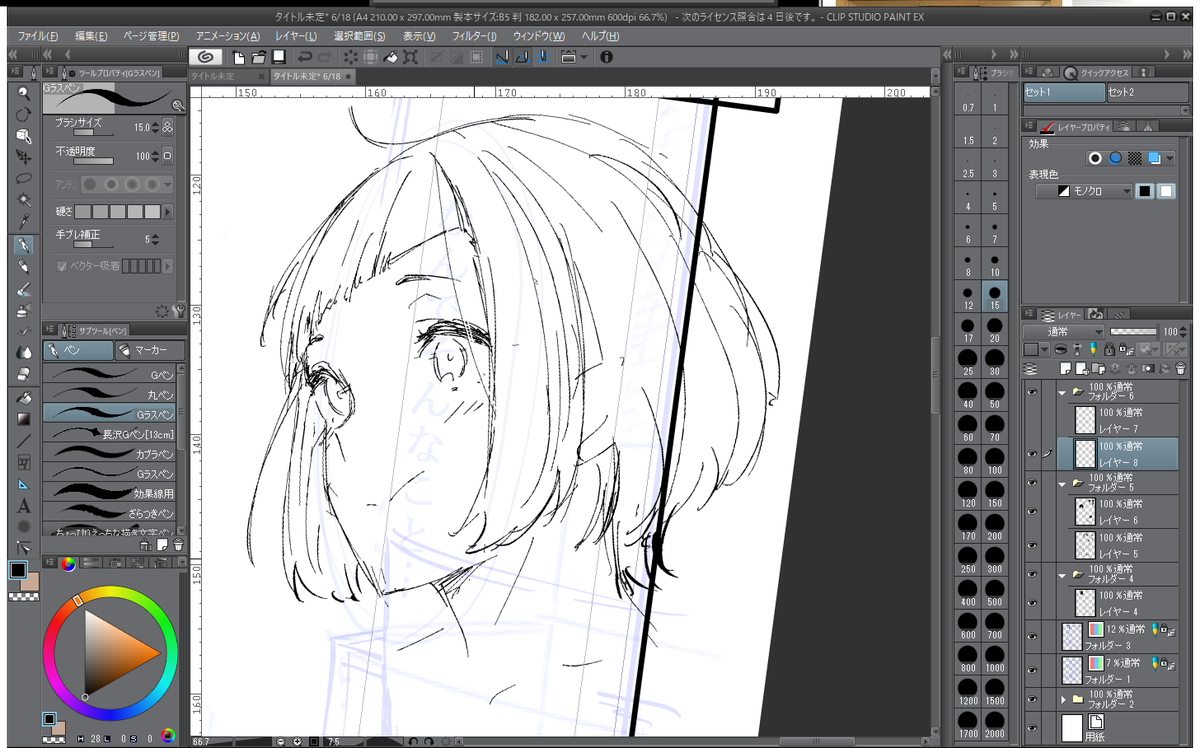Select the セット2 quick access button
This screenshot has height=748, width=1200.
[x=1146, y=92]
